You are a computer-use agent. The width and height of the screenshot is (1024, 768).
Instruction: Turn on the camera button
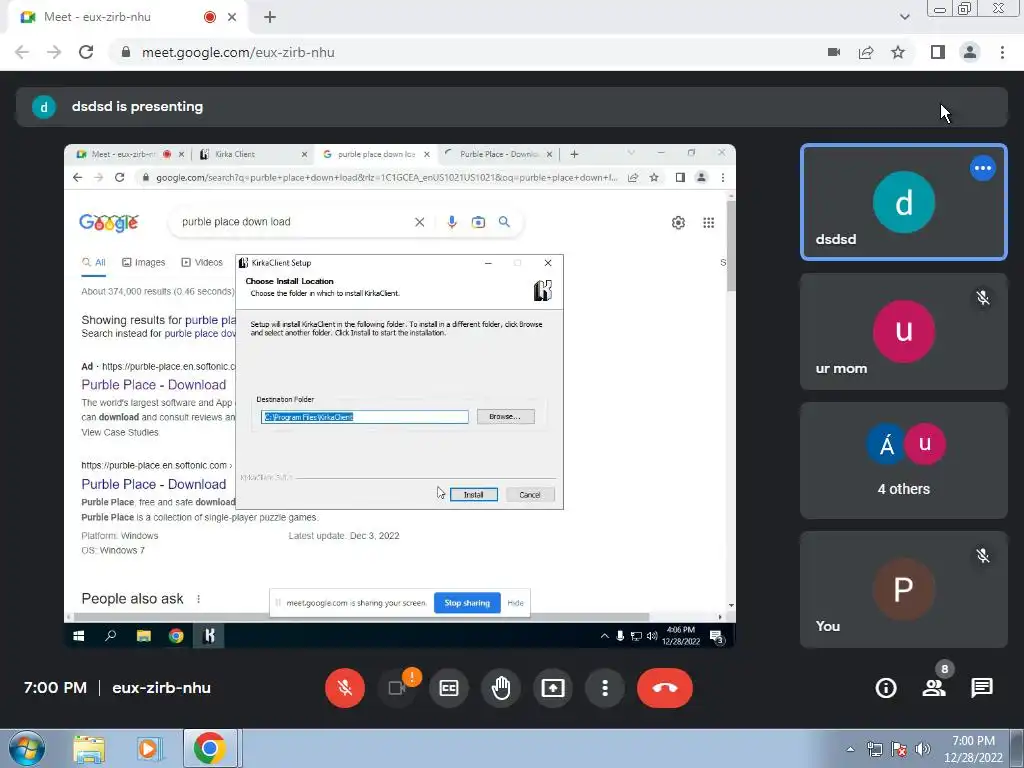[396, 688]
